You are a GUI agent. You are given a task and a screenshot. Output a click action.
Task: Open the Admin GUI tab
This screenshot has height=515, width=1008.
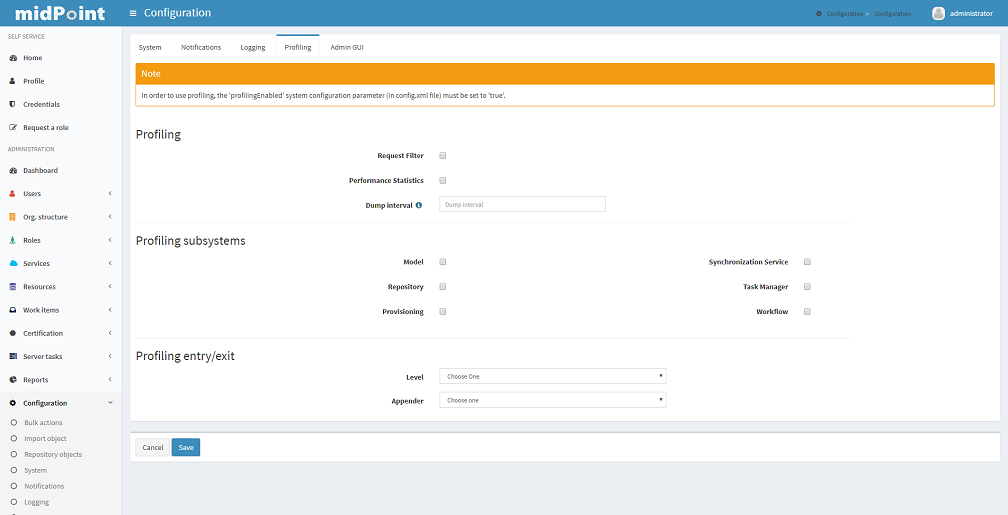(347, 47)
